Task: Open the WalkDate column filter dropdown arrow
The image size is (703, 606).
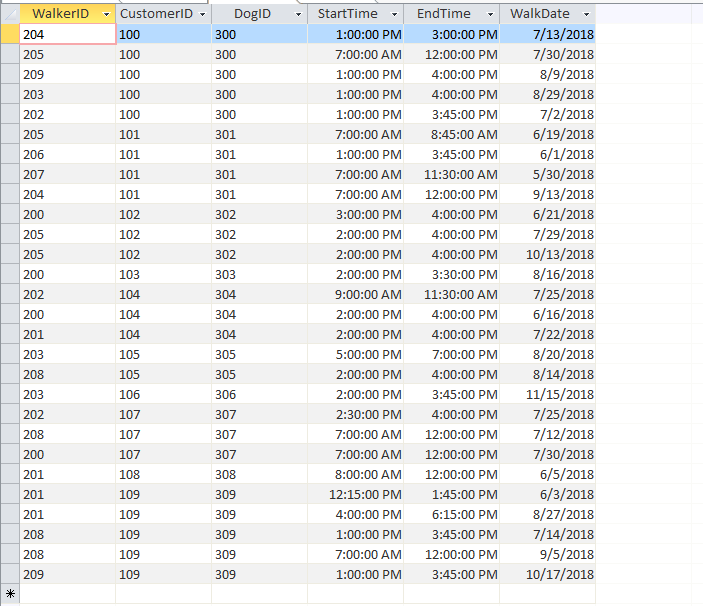Action: (586, 14)
